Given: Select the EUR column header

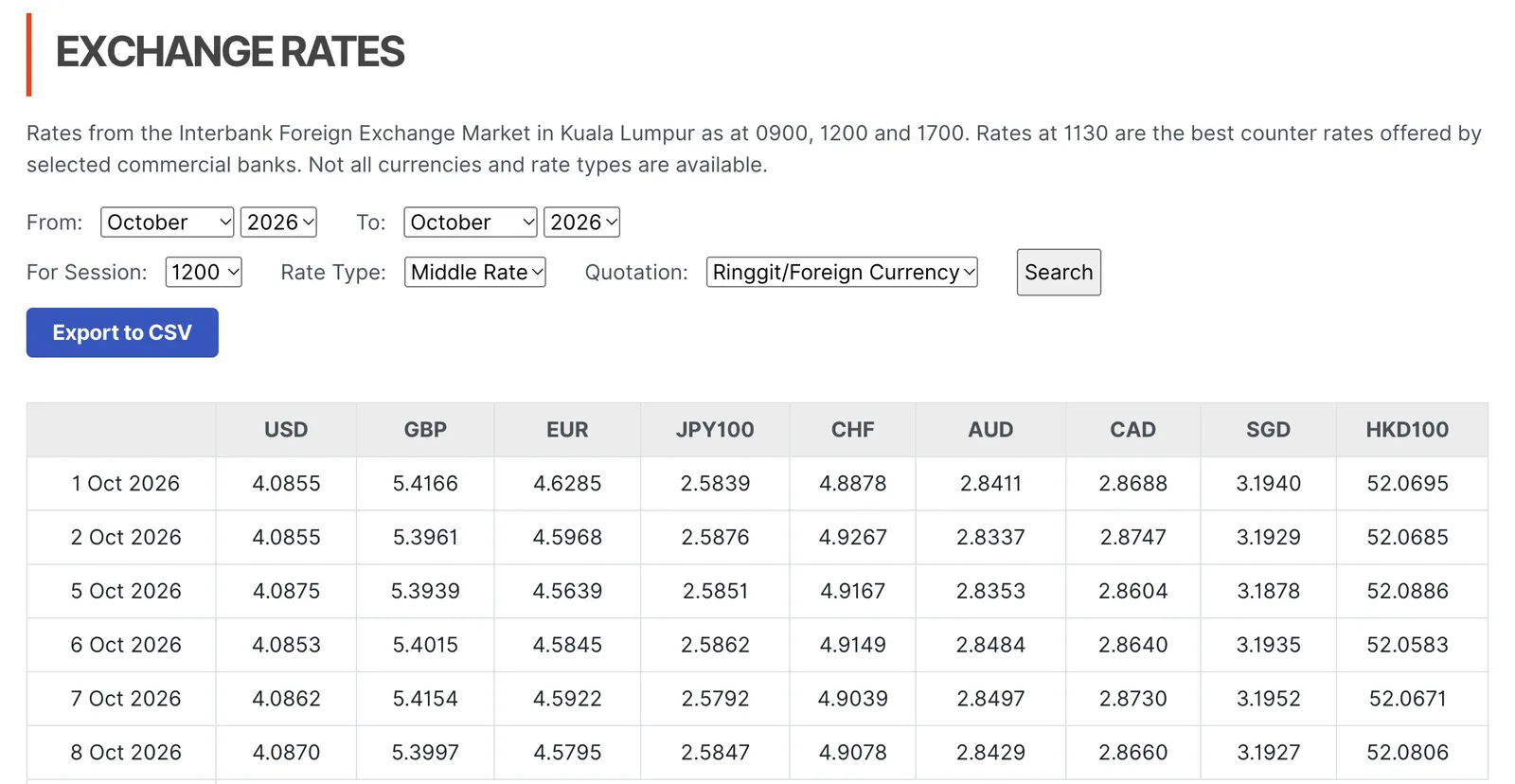Looking at the screenshot, I should point(567,430).
